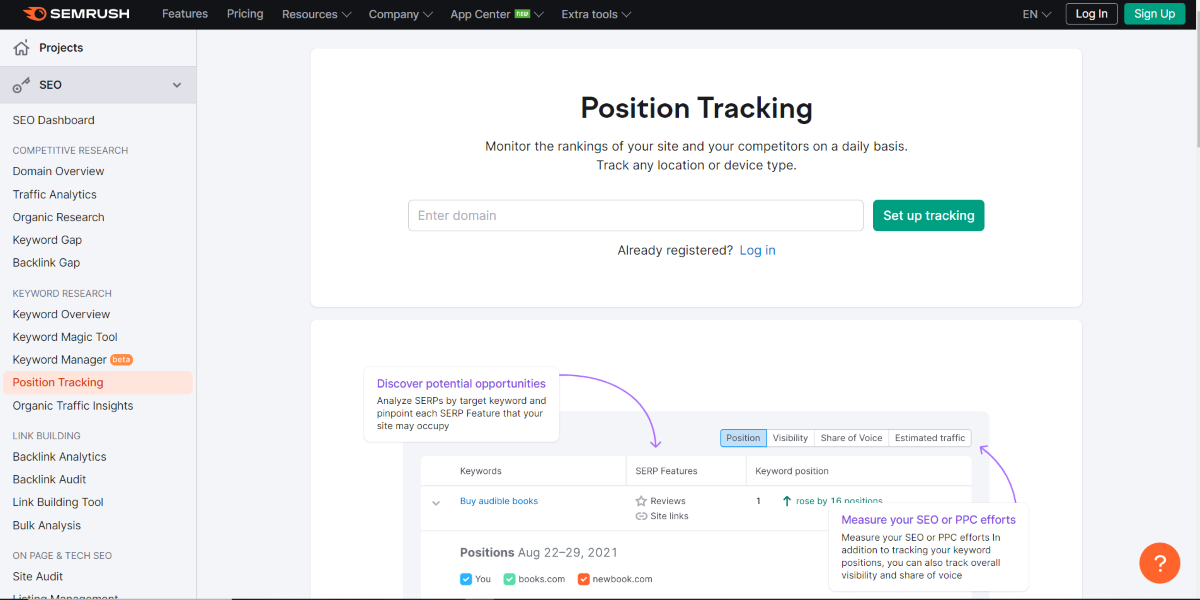Open Backlink Analytics in sidebar
This screenshot has width=1200, height=600.
coord(59,457)
